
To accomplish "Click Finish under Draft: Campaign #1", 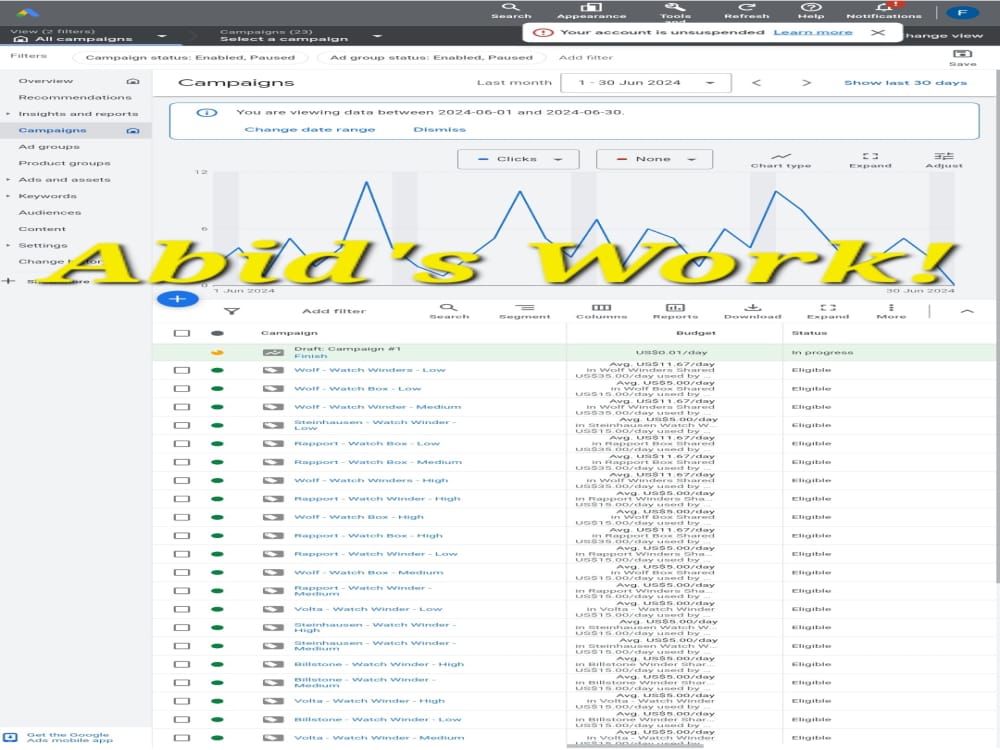I will (x=311, y=356).
